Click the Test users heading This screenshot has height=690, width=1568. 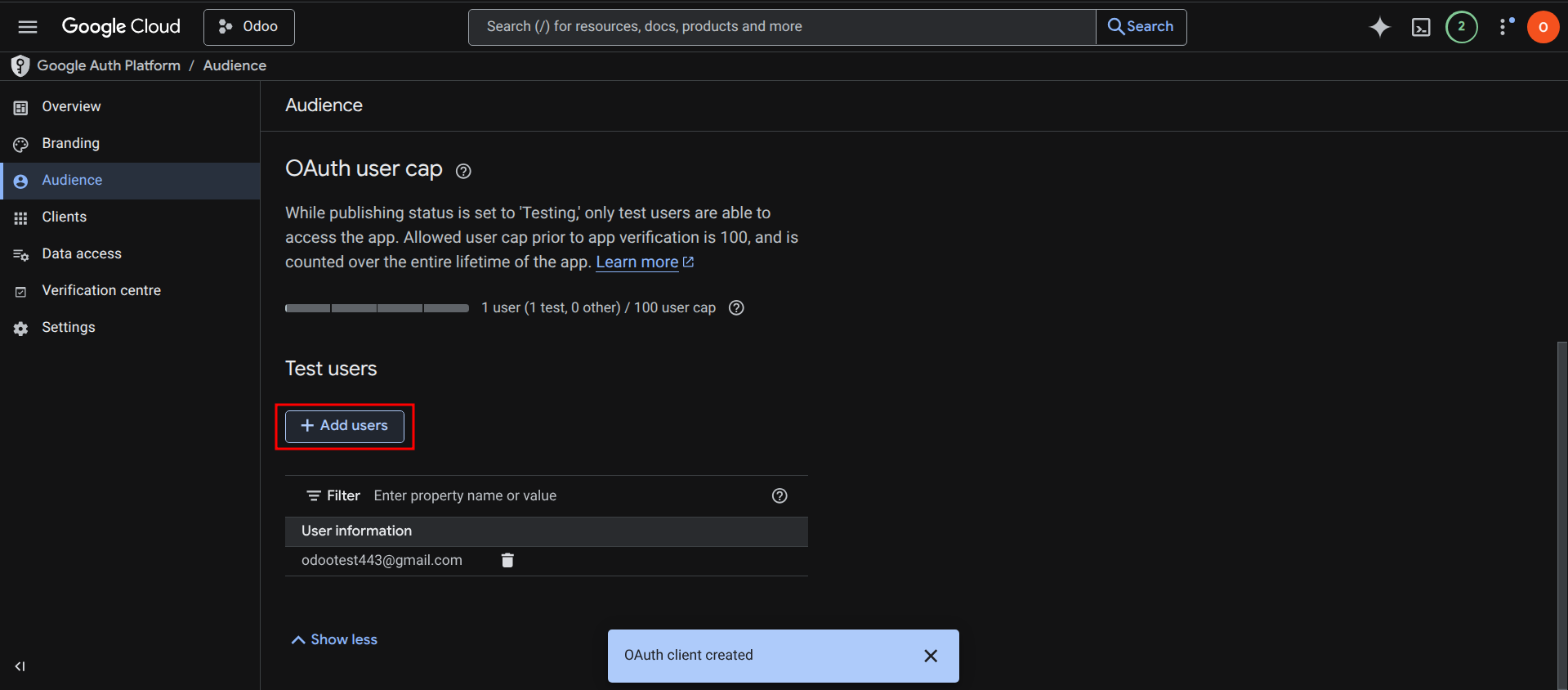331,369
